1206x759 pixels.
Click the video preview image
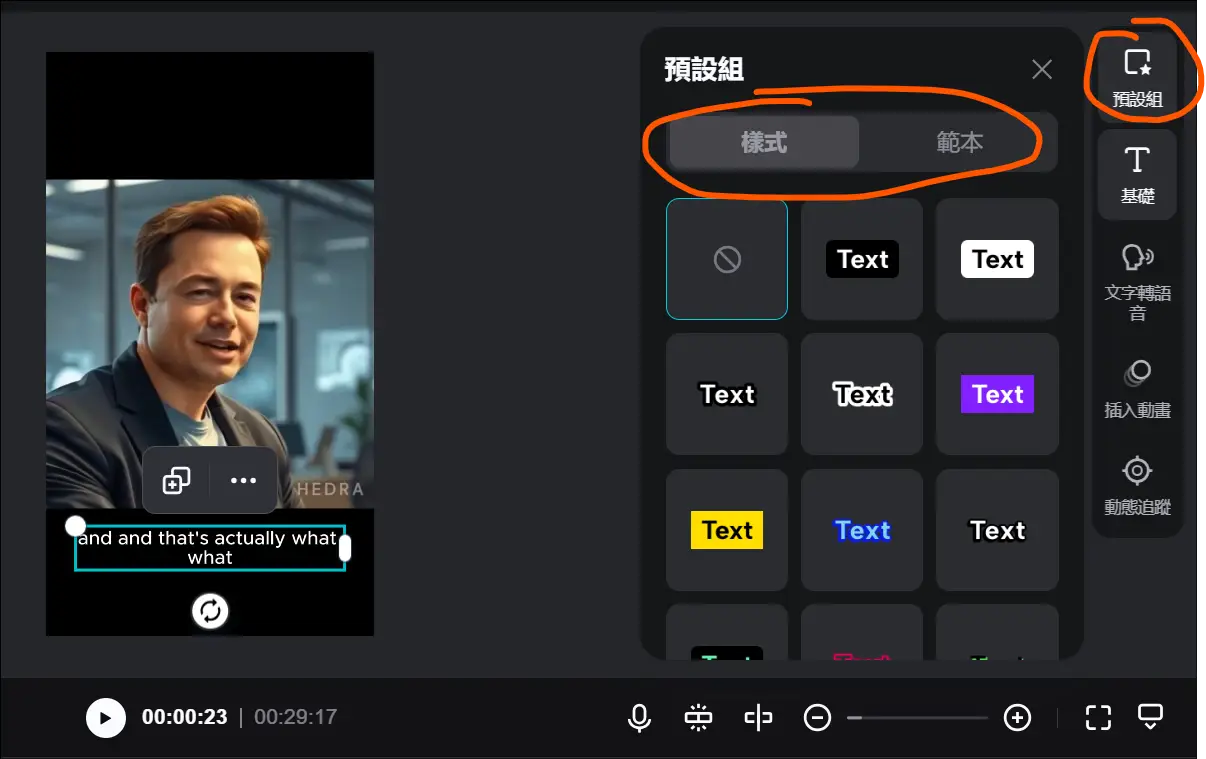(210, 344)
